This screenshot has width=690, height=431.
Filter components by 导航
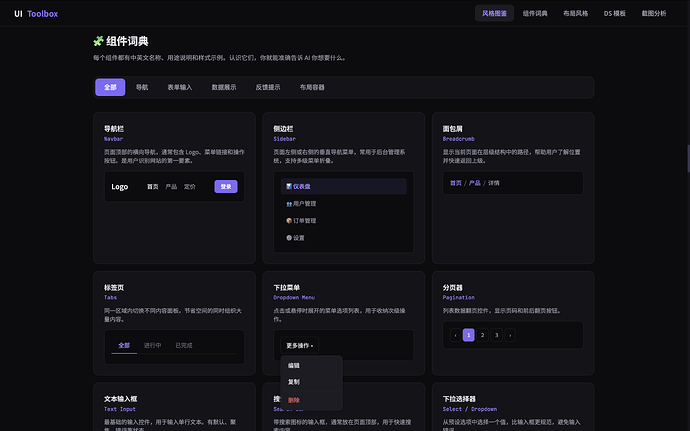click(x=142, y=87)
